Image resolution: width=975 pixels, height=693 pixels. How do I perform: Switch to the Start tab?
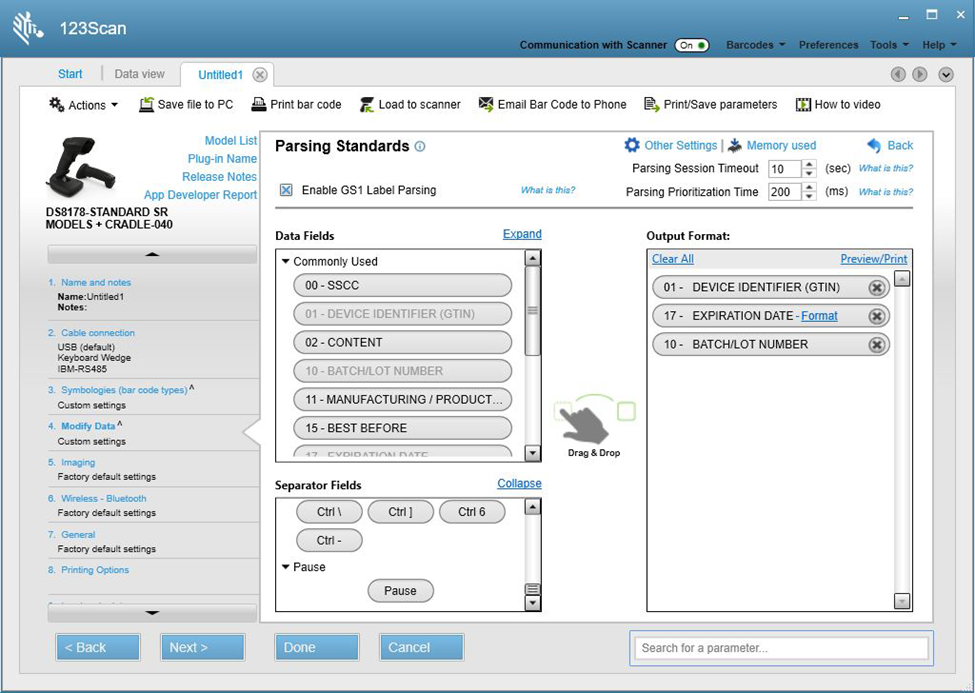pos(70,74)
